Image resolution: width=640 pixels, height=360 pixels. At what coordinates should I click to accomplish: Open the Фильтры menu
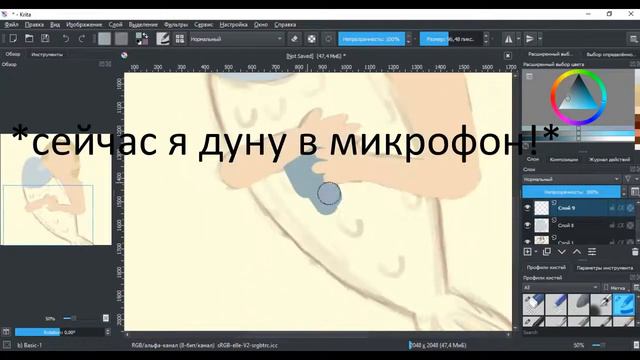176,24
